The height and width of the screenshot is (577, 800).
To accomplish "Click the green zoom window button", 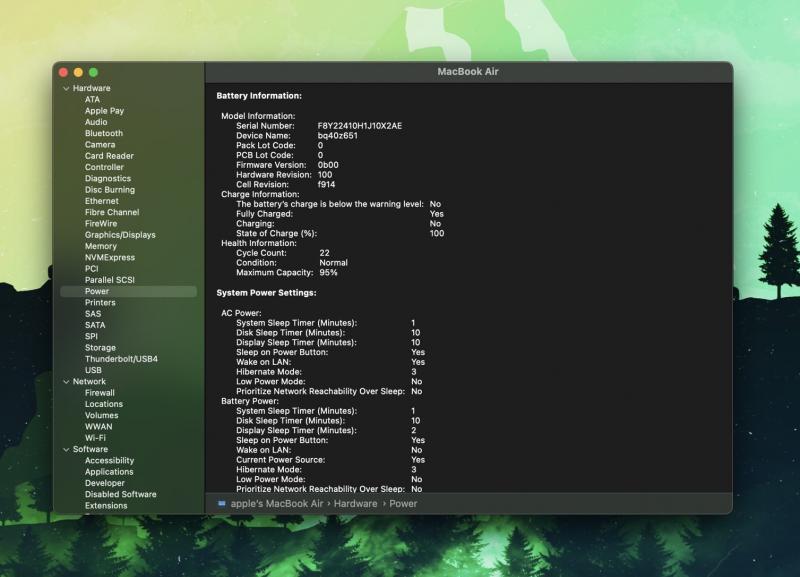I will (94, 72).
